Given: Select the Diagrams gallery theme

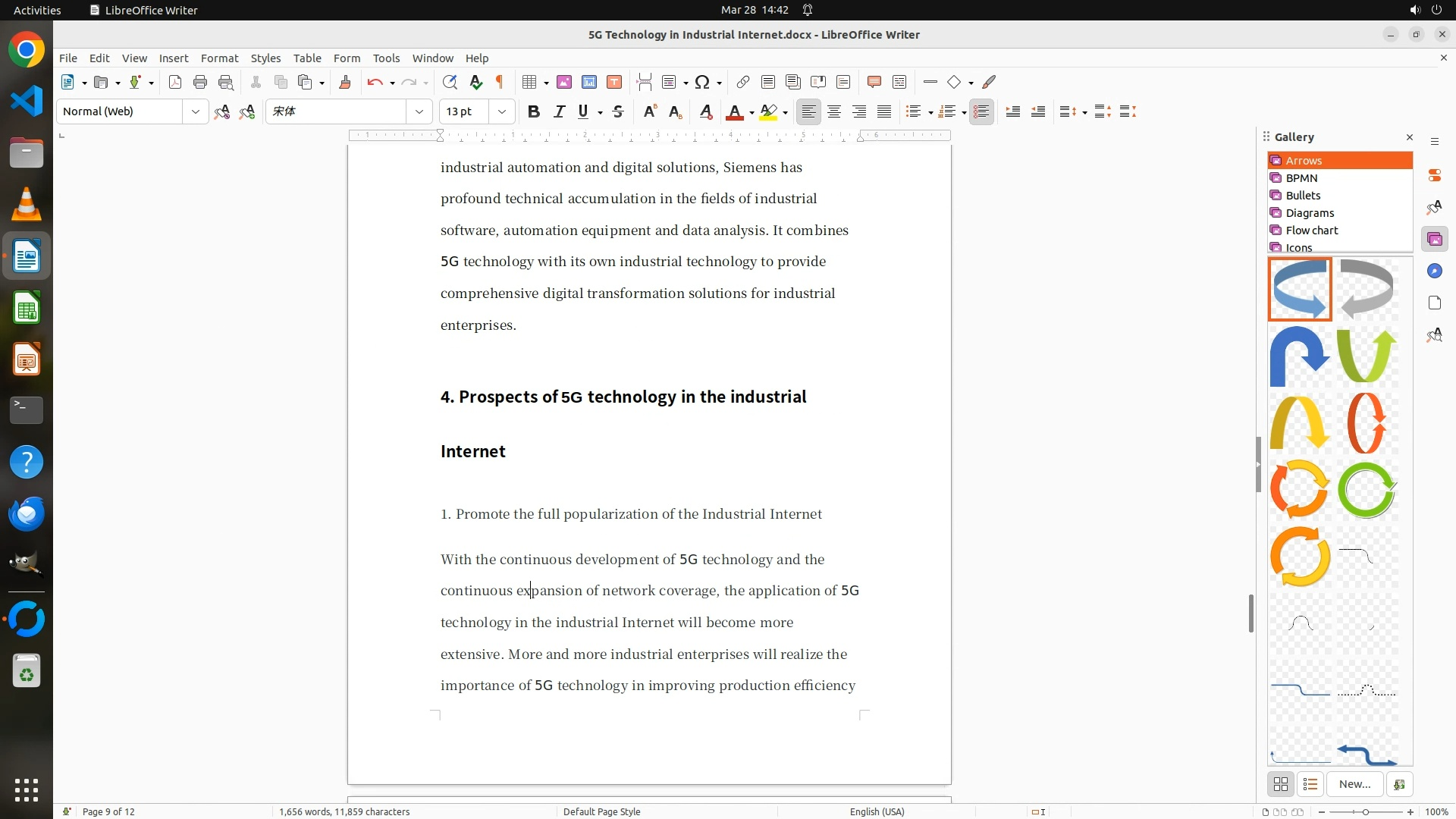Looking at the screenshot, I should pyautogui.click(x=1310, y=213).
